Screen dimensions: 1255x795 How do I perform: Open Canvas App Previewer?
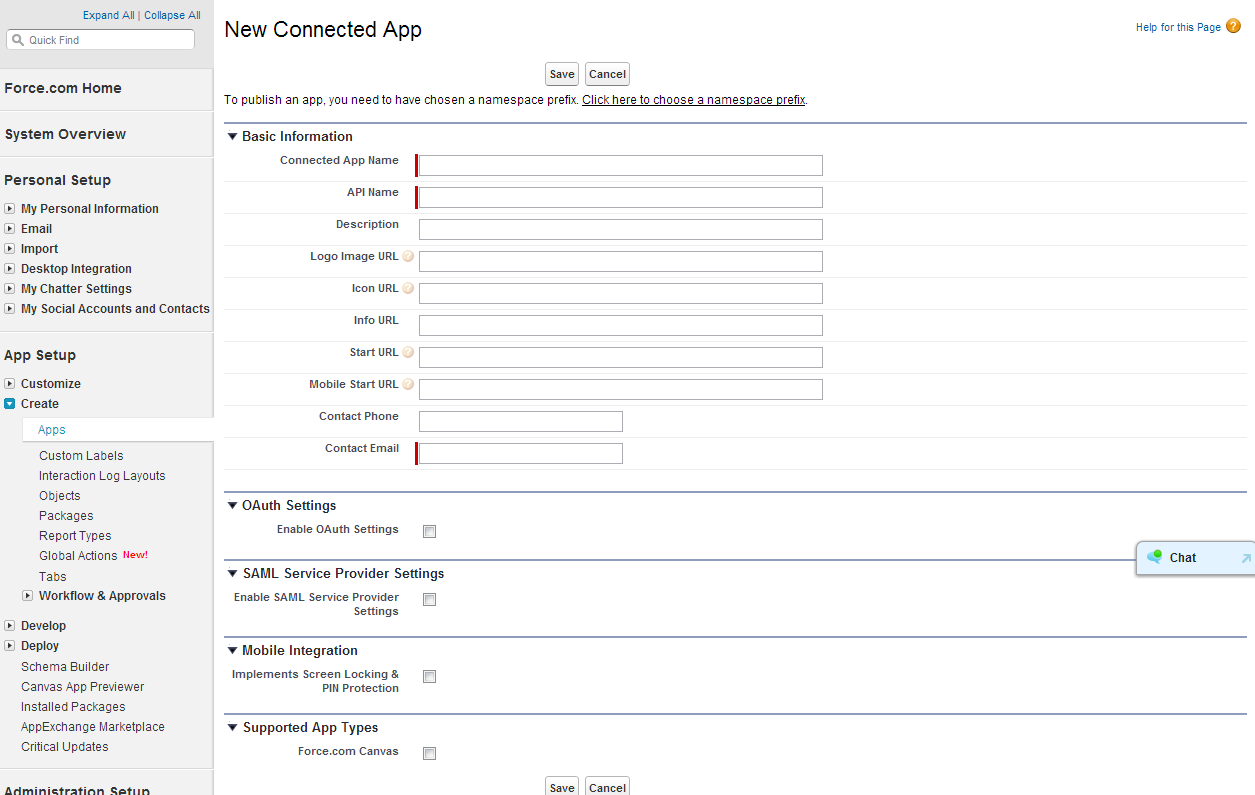(82, 687)
